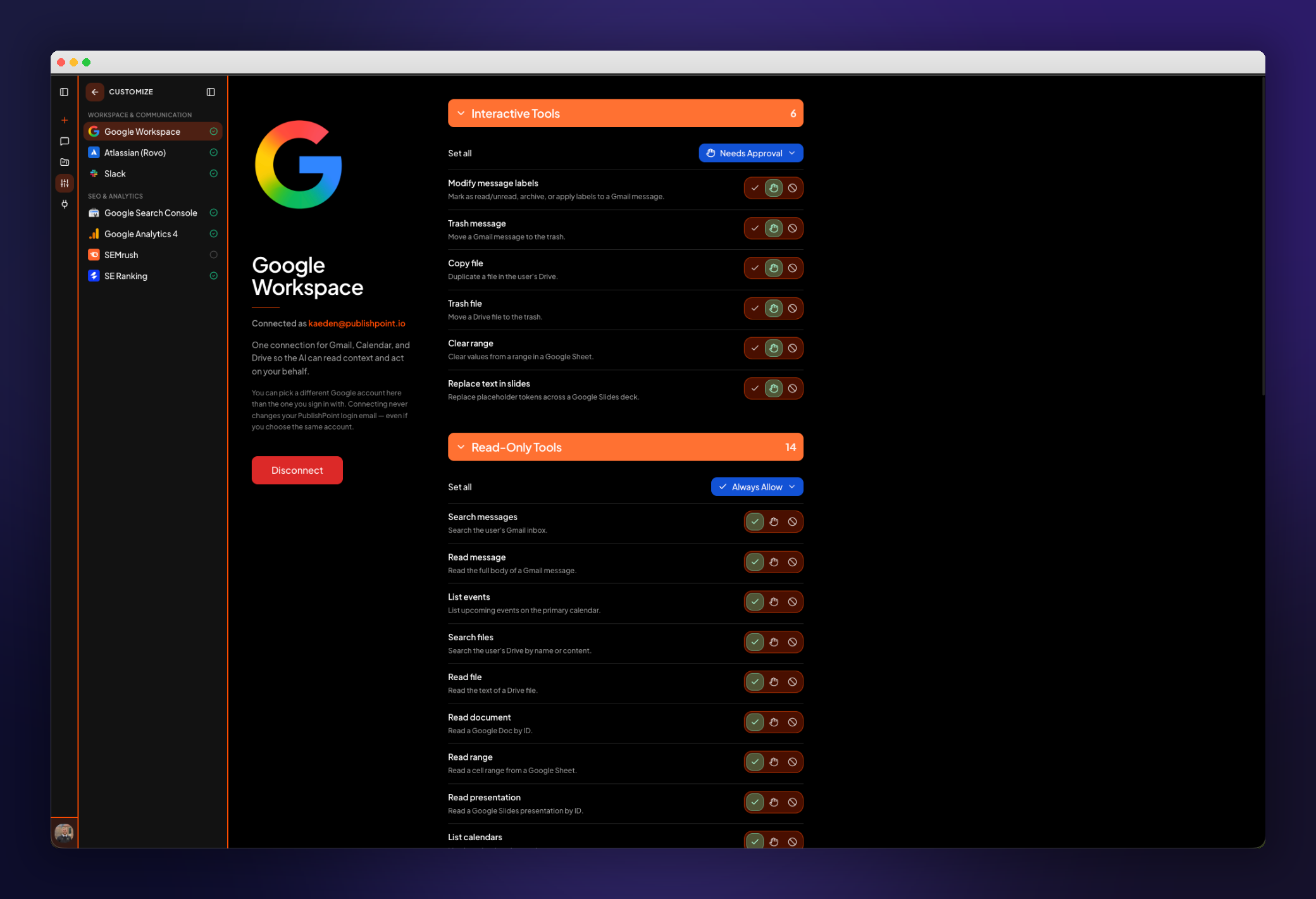Set Search files to needs approval
This screenshot has width=1316, height=899.
tap(774, 642)
